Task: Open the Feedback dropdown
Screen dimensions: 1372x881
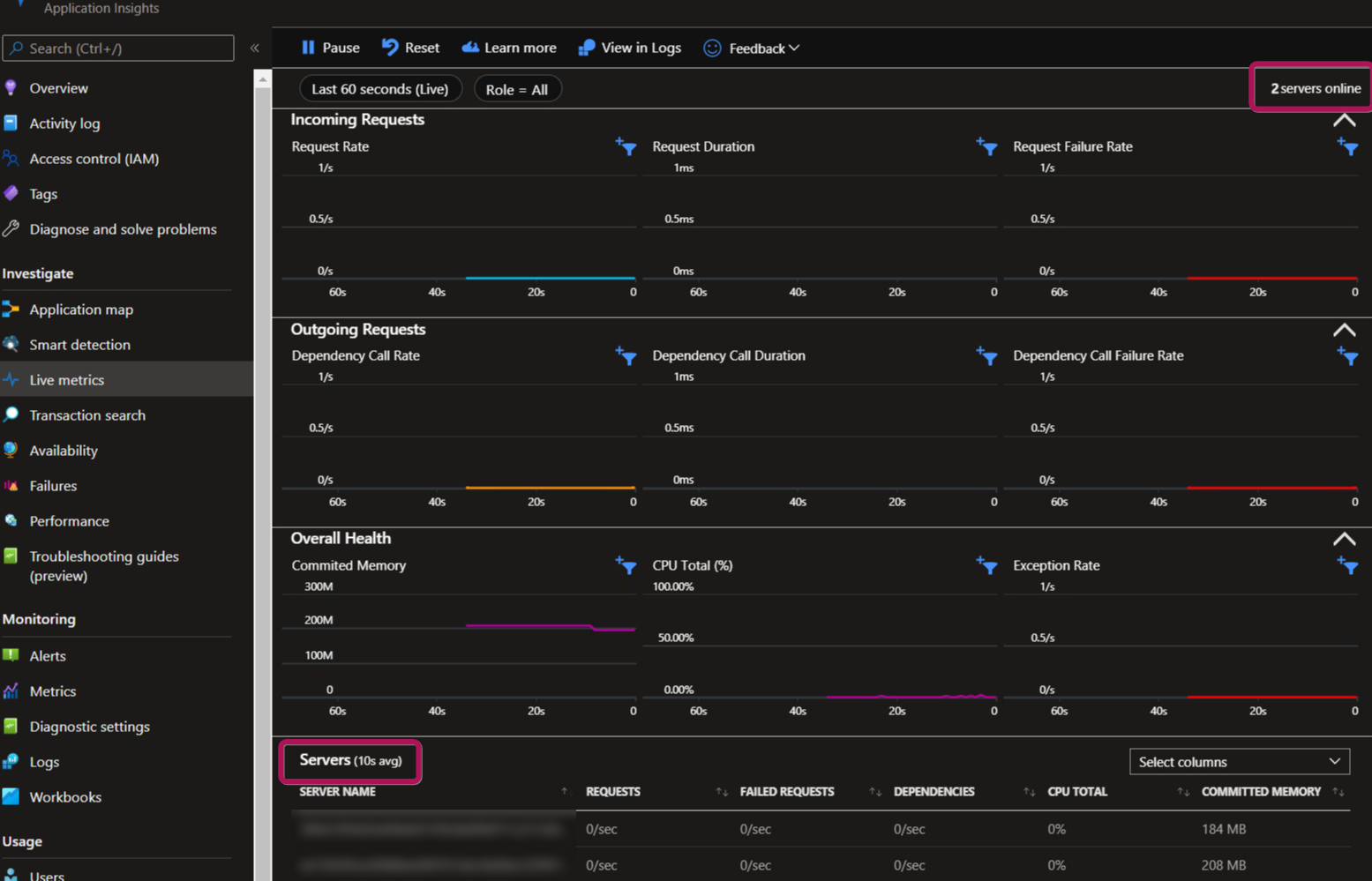Action: point(753,49)
